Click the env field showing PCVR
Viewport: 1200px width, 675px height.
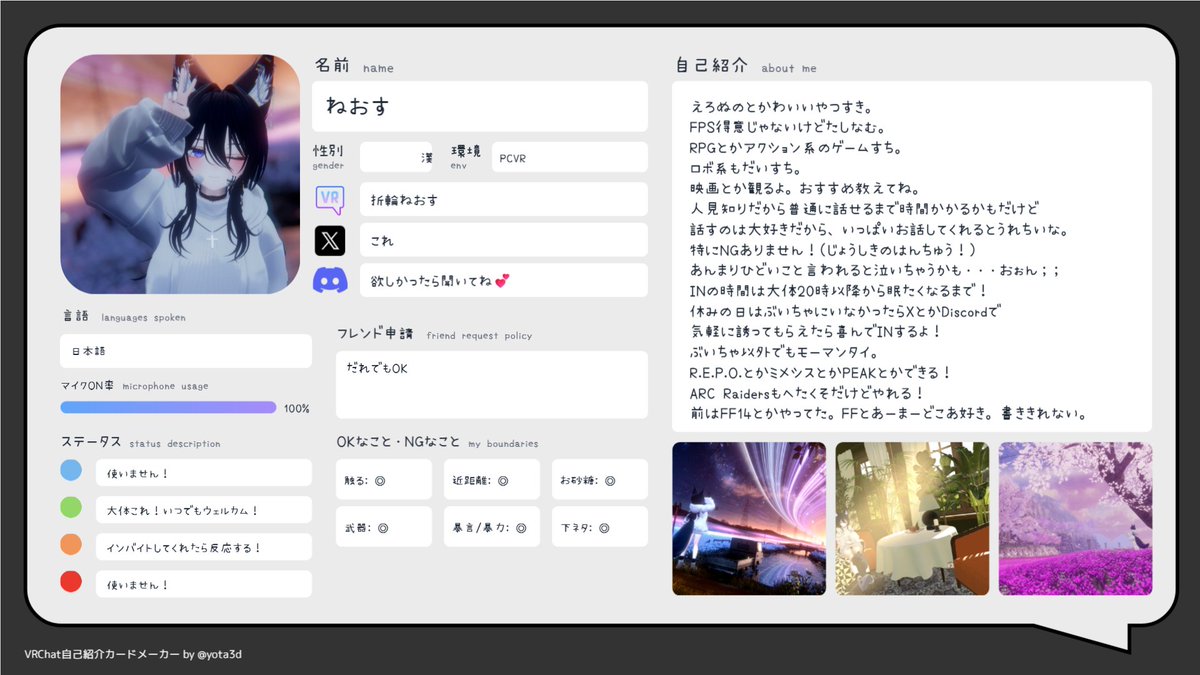[x=568, y=157]
